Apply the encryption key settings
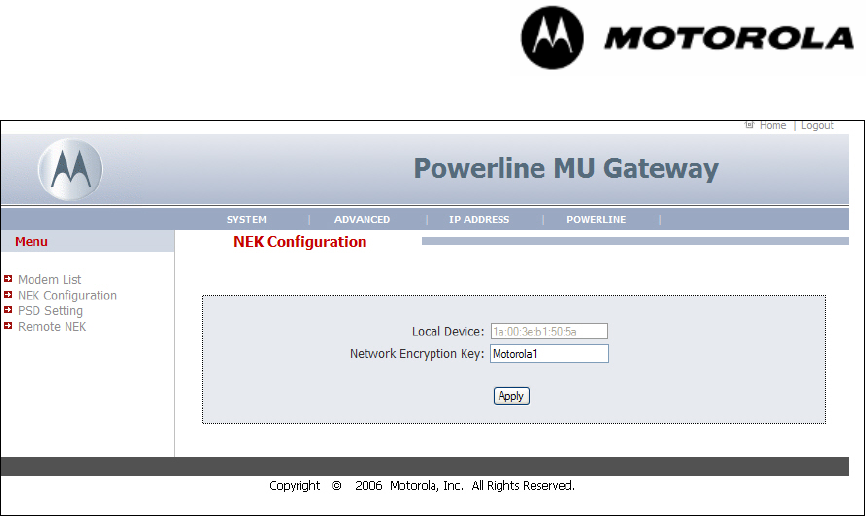866x516 pixels. click(x=511, y=396)
